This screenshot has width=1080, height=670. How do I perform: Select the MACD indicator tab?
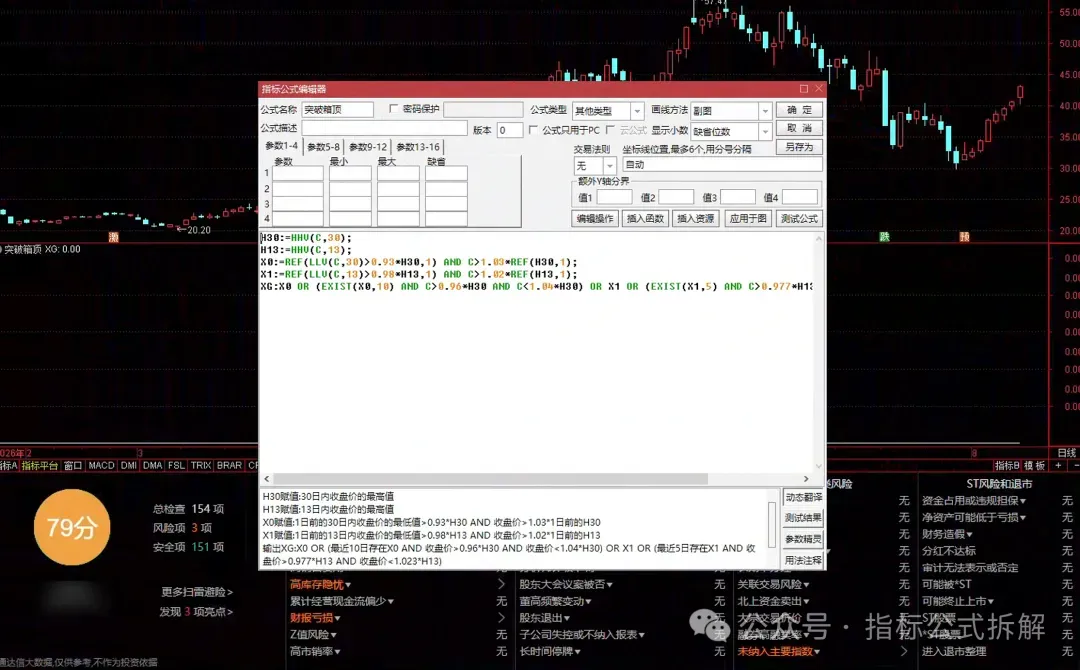(x=101, y=465)
